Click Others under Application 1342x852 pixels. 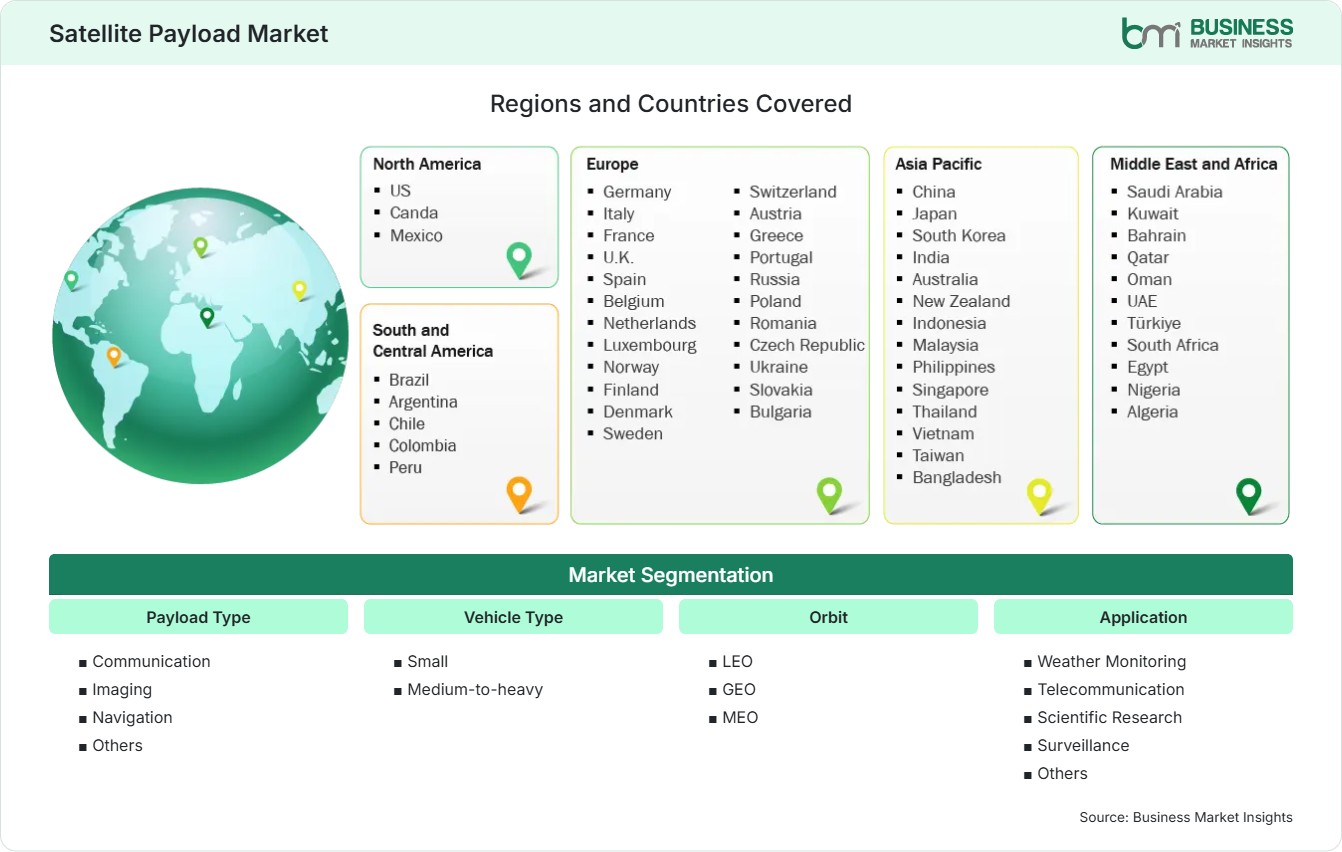coord(1062,773)
